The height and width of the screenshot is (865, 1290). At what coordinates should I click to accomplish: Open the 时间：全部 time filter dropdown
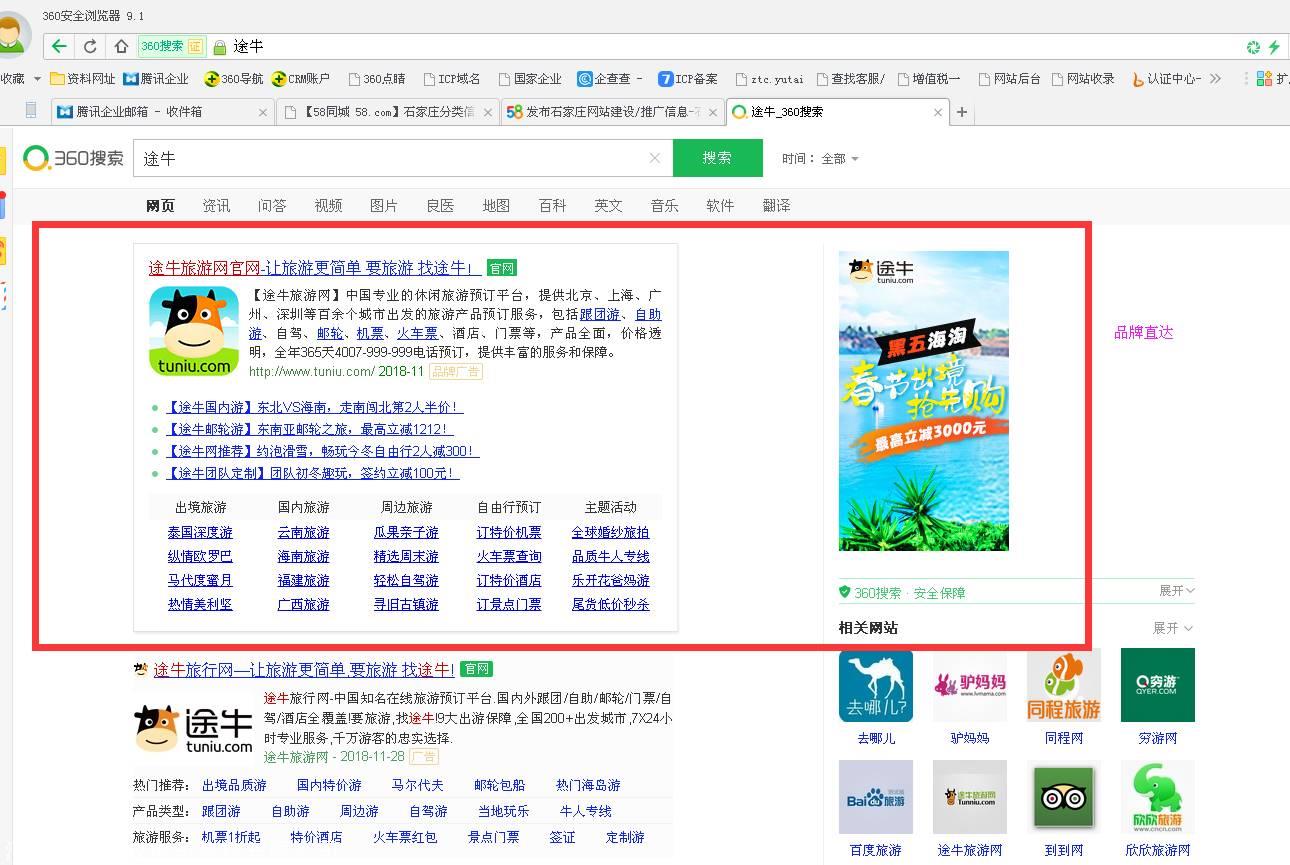click(820, 158)
